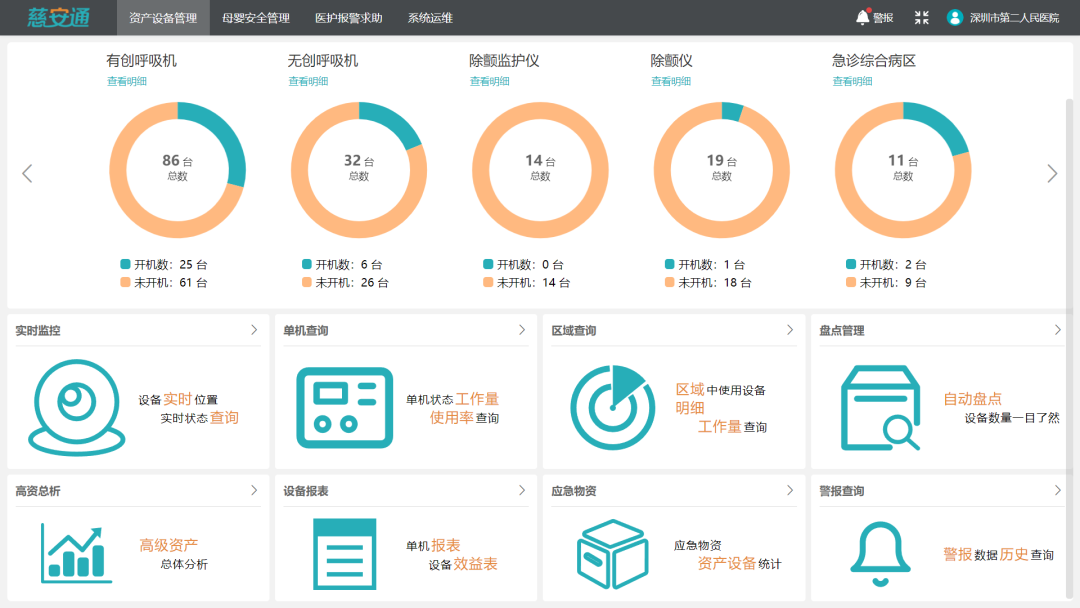
Task: Open the 单机查询 device panel icon
Action: pyautogui.click(x=344, y=407)
